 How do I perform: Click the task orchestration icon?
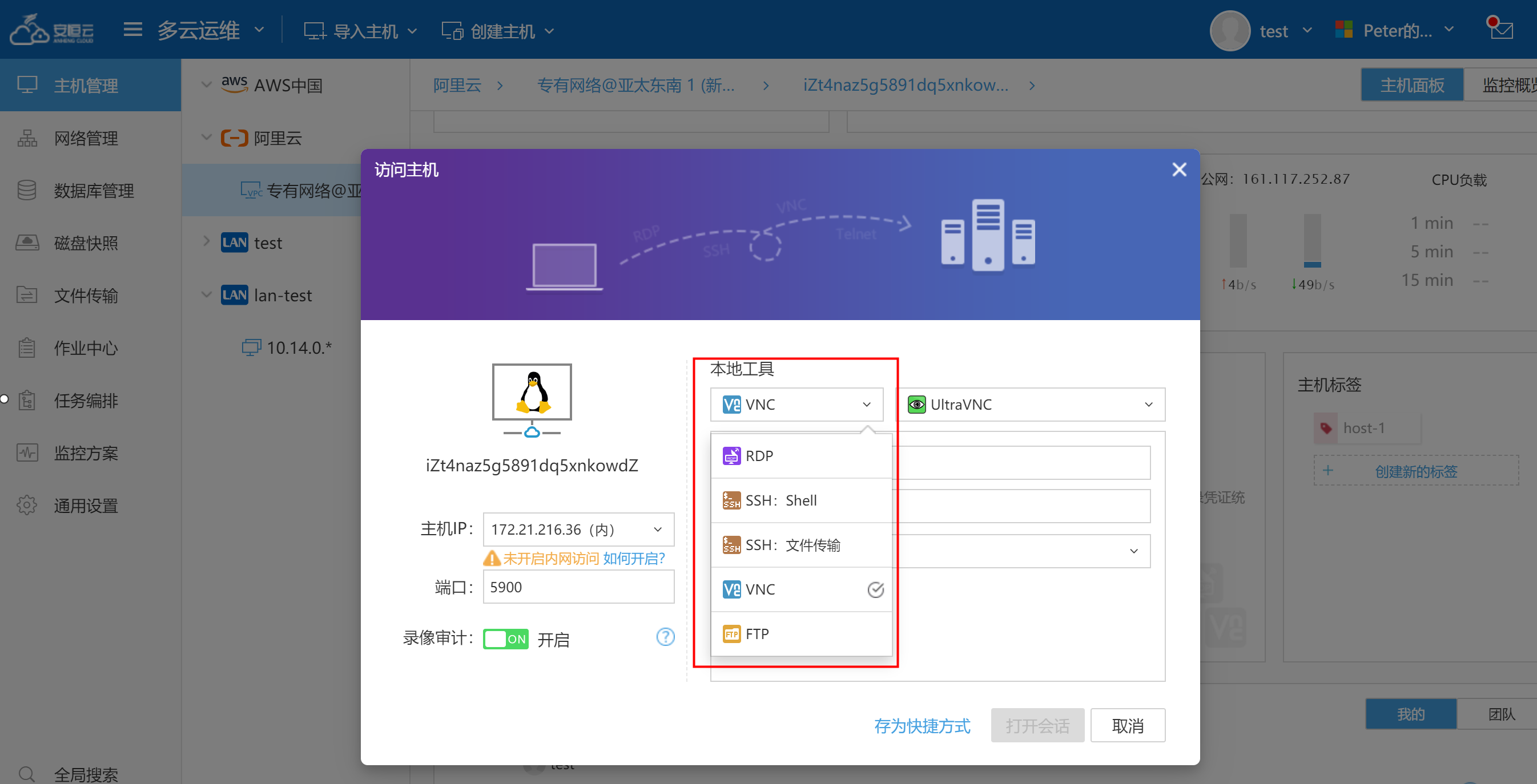[x=27, y=400]
